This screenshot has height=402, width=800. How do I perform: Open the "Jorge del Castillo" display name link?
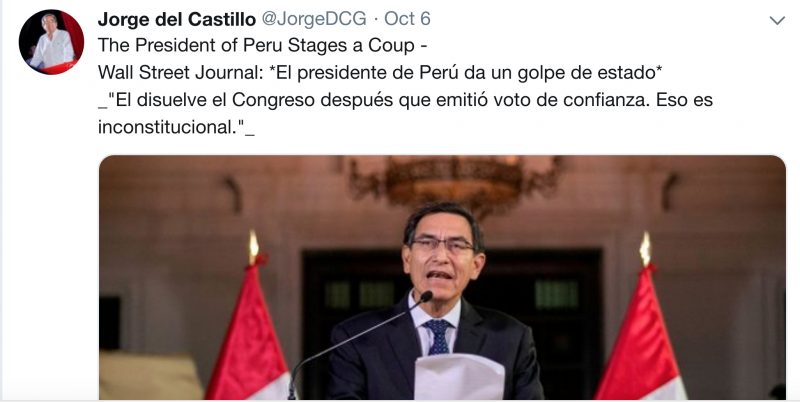click(x=177, y=19)
